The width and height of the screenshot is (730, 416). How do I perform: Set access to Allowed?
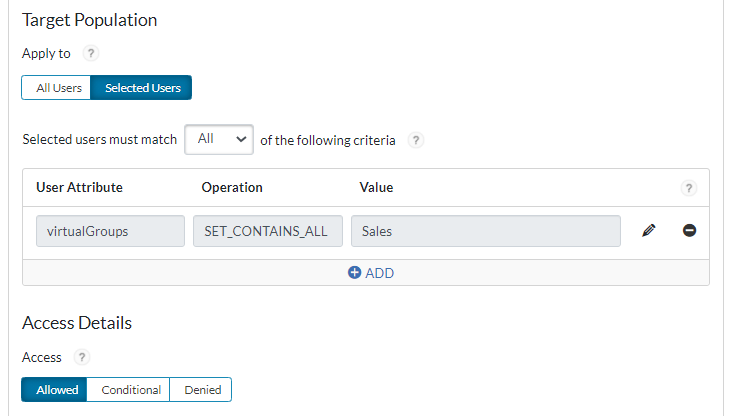coord(56,390)
